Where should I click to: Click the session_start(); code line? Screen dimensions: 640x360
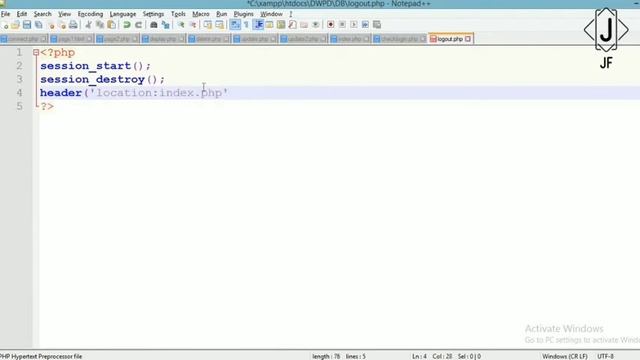tap(95, 66)
